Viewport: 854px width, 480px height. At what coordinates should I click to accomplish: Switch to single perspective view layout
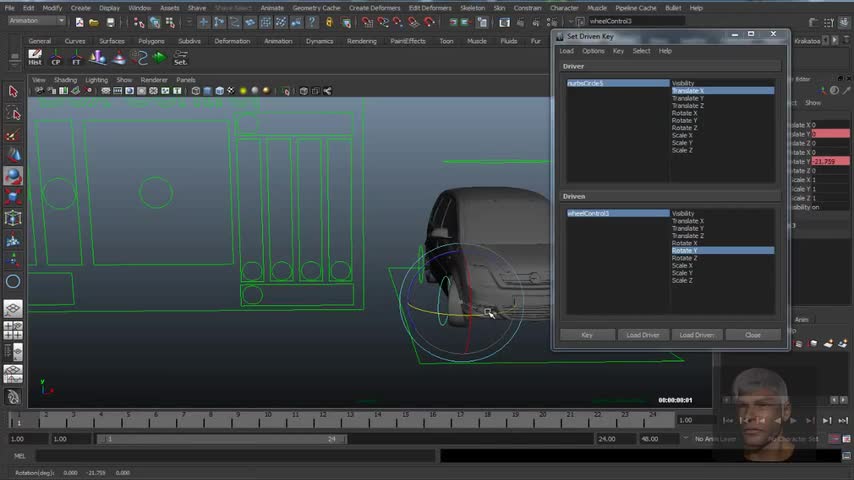tap(13, 309)
